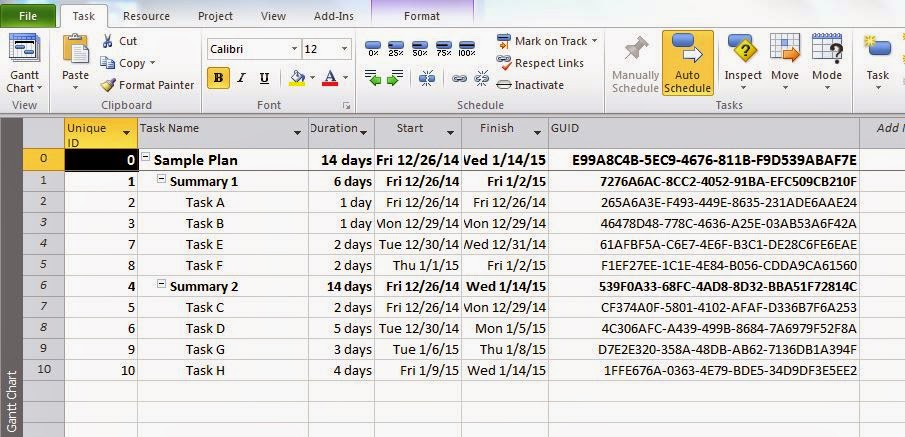The width and height of the screenshot is (905, 437).
Task: Collapse the Sample Plan summary row
Action: pos(146,157)
